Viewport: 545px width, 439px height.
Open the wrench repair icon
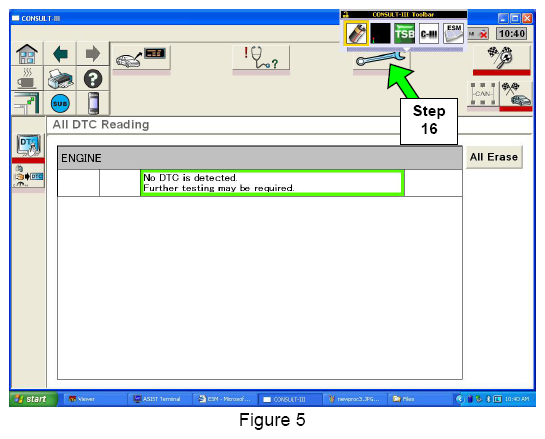click(x=381, y=58)
